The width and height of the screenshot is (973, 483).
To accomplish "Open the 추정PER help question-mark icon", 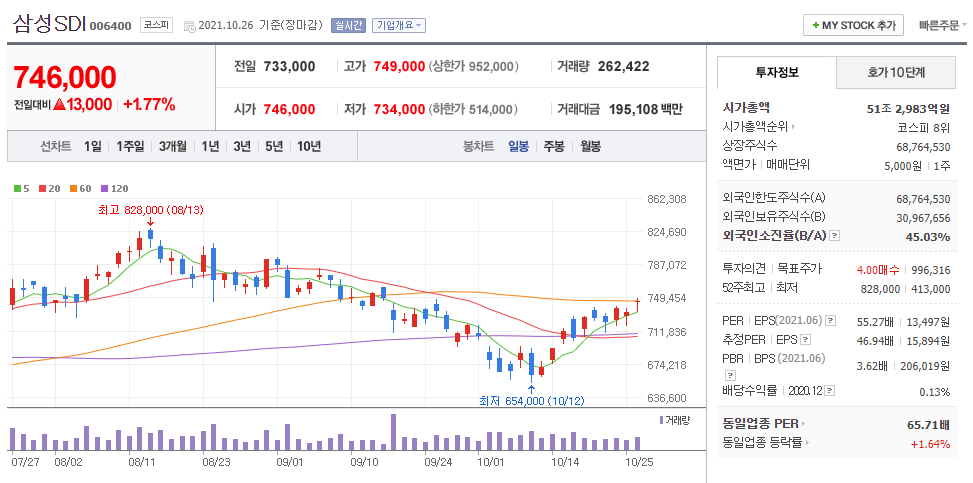I will (x=805, y=340).
